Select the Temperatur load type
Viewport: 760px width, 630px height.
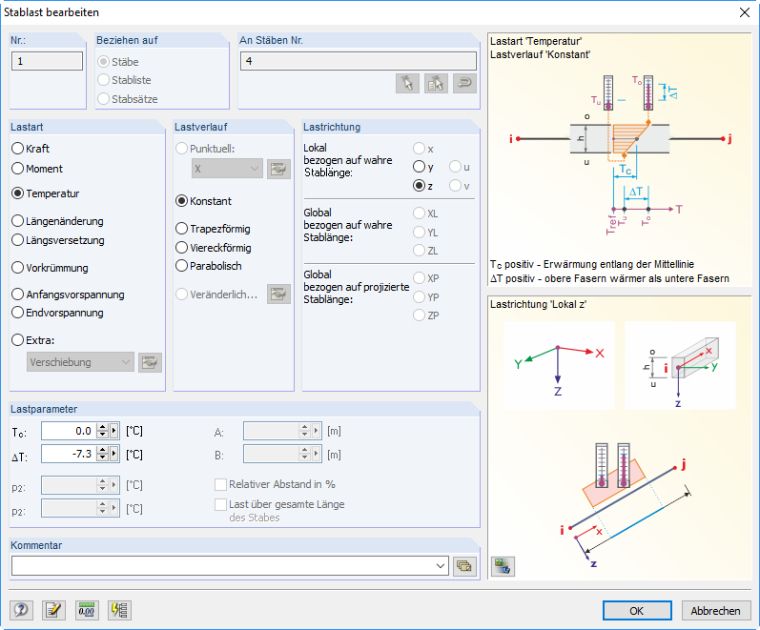[x=46, y=193]
